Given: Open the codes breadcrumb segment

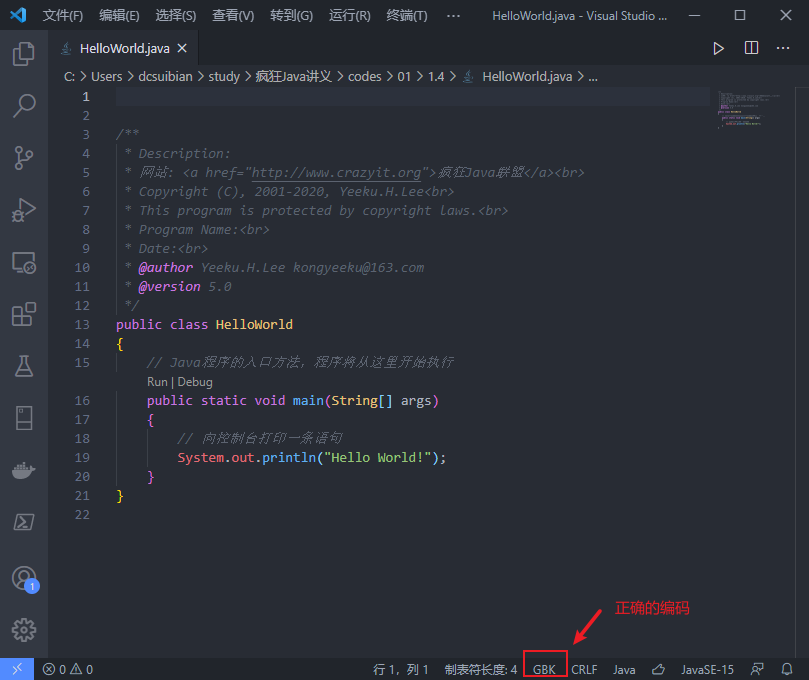Looking at the screenshot, I should [x=364, y=77].
